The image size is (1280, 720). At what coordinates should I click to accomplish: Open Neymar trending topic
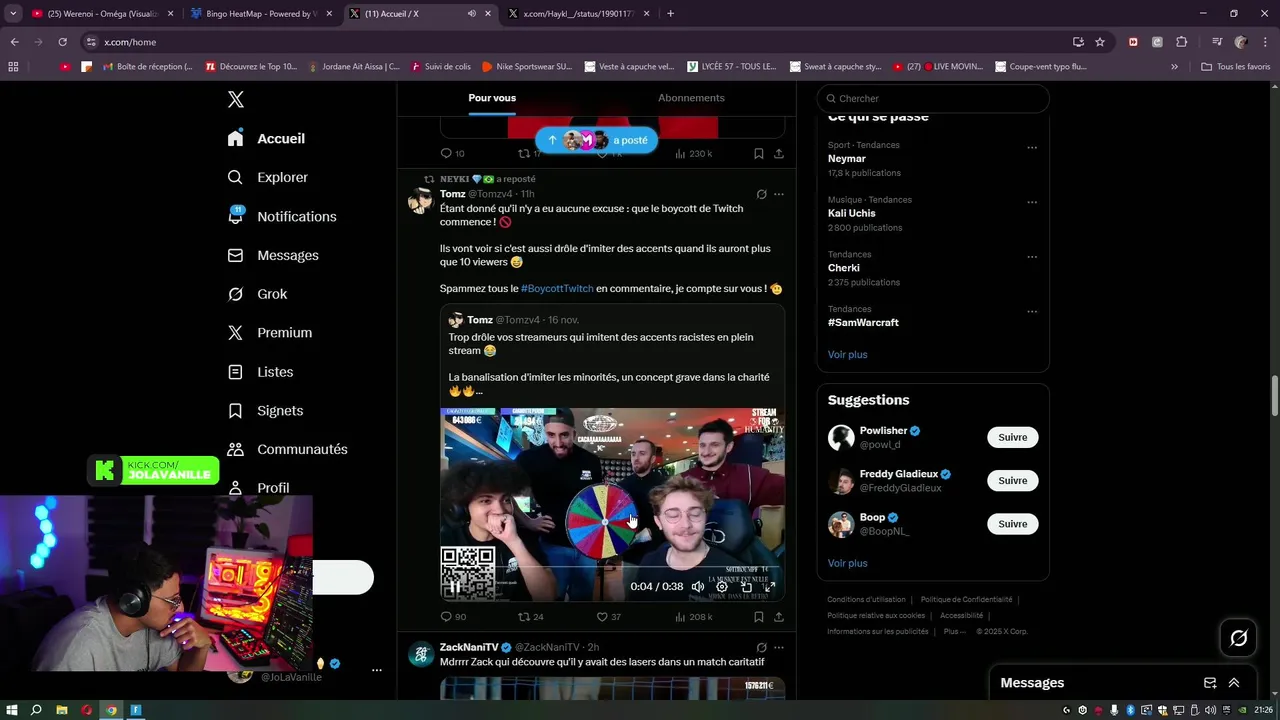(847, 159)
